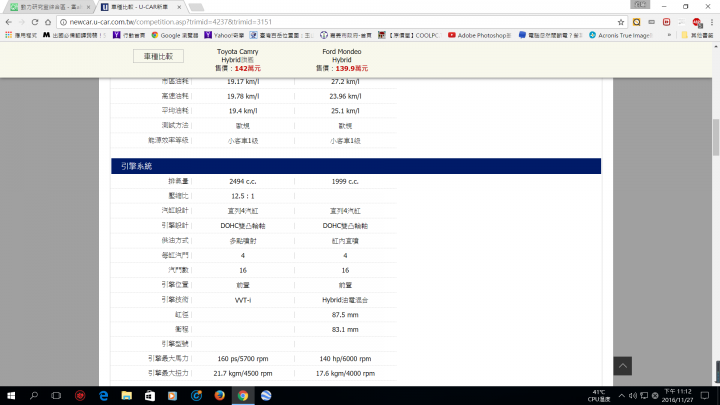This screenshot has height=405, width=720.
Task: Click the 車種比較 button
Action: (x=158, y=56)
